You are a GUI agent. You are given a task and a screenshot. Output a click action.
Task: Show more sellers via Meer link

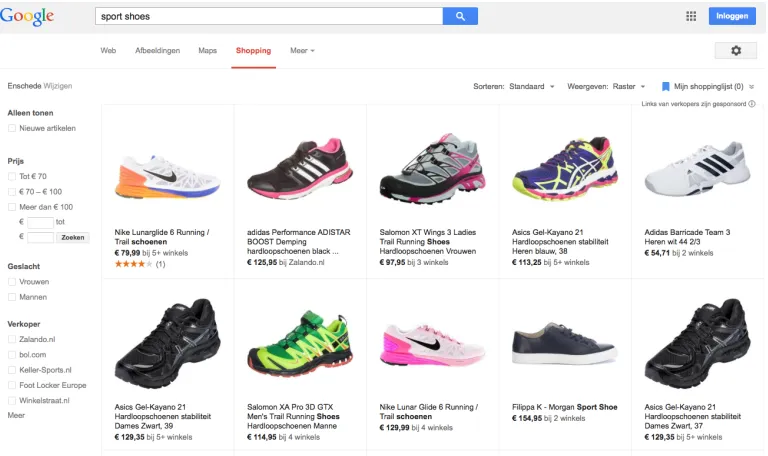pos(16,415)
